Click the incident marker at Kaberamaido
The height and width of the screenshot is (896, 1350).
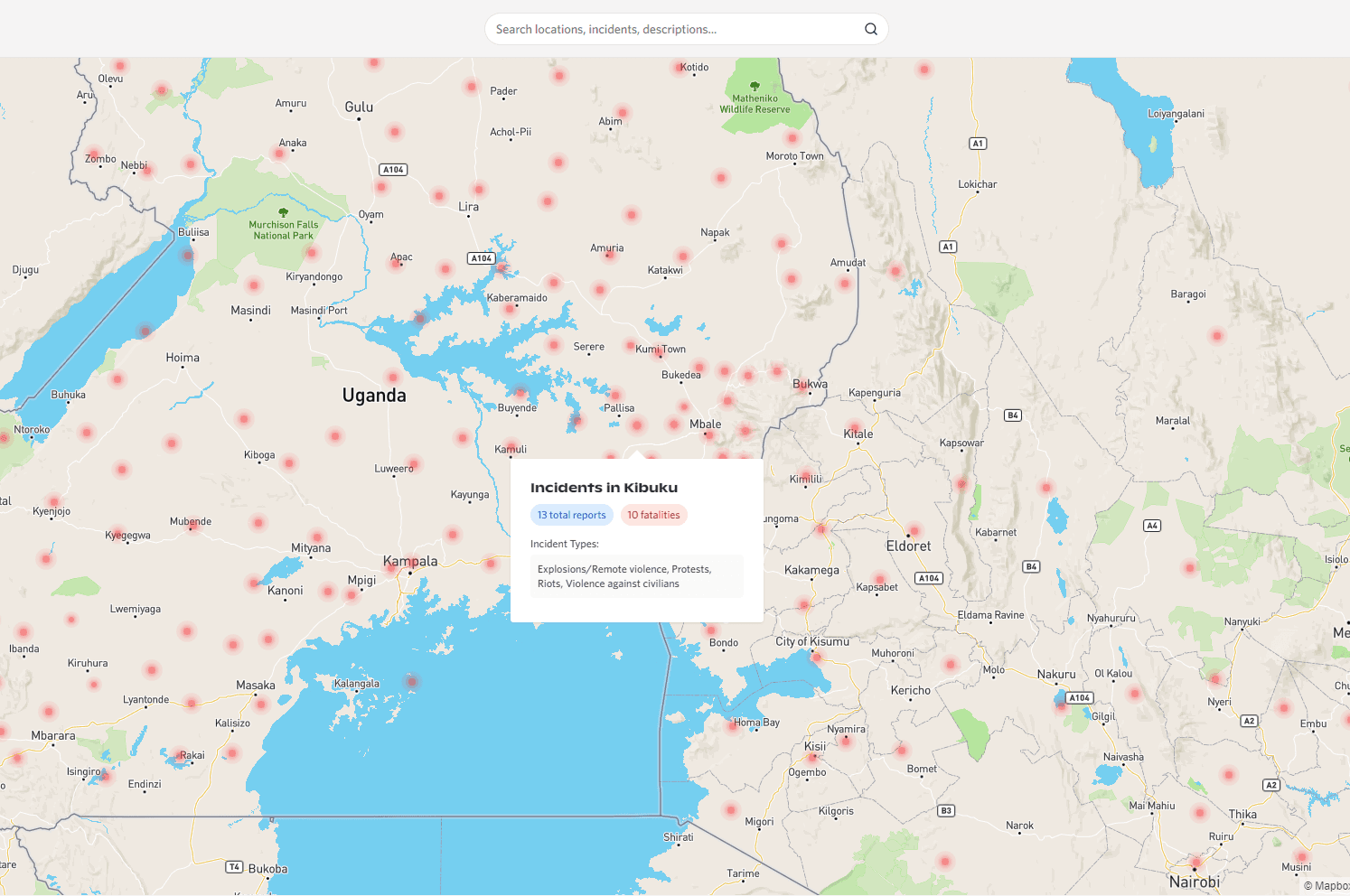point(510,309)
